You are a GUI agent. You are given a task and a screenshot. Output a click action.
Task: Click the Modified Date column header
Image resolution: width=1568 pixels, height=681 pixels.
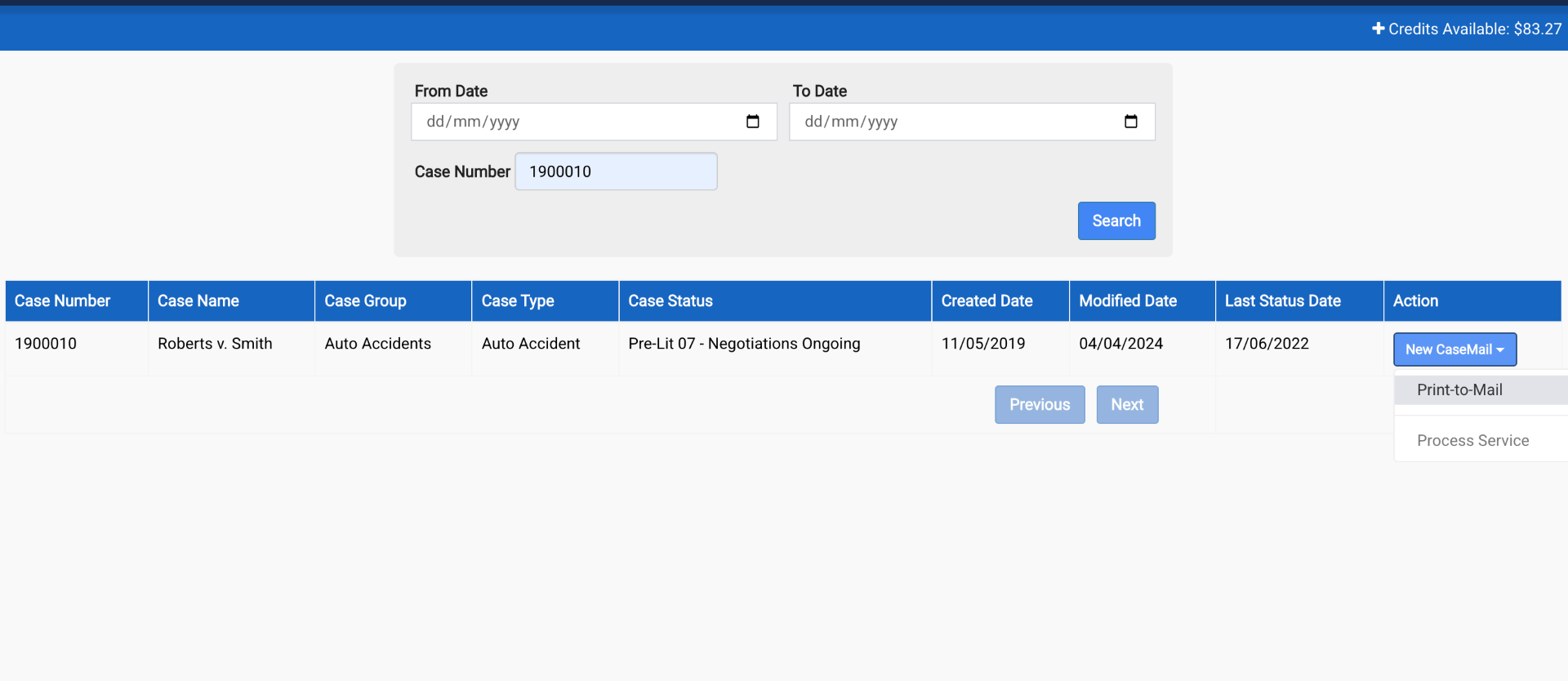click(x=1127, y=301)
